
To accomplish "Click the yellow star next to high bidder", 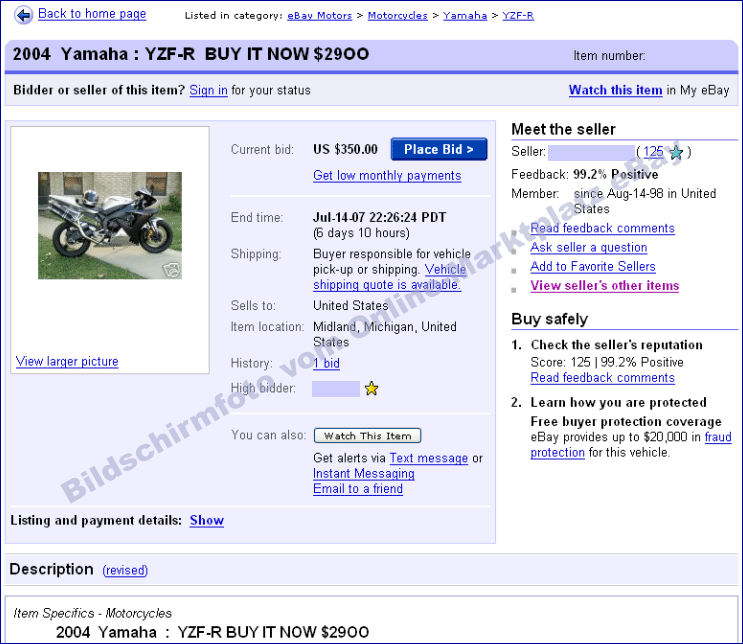I will [x=372, y=389].
